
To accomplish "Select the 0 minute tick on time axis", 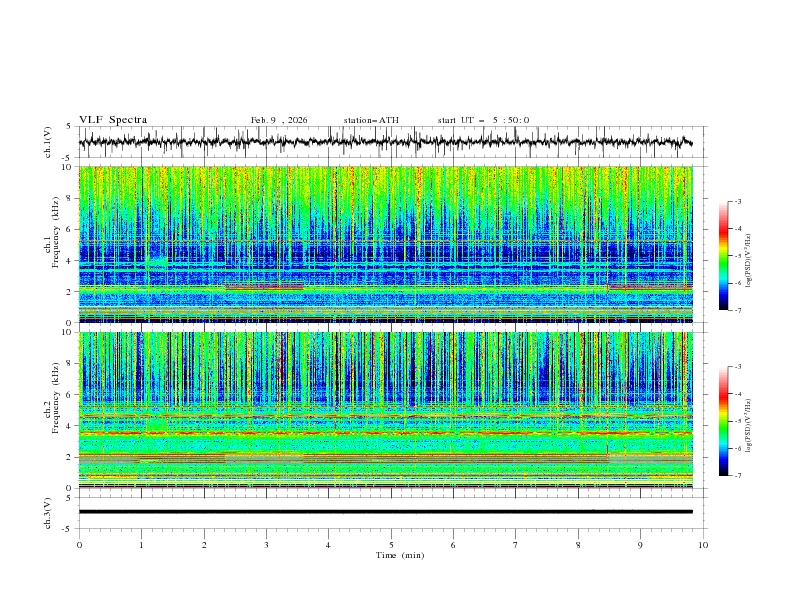I will (x=79, y=544).
